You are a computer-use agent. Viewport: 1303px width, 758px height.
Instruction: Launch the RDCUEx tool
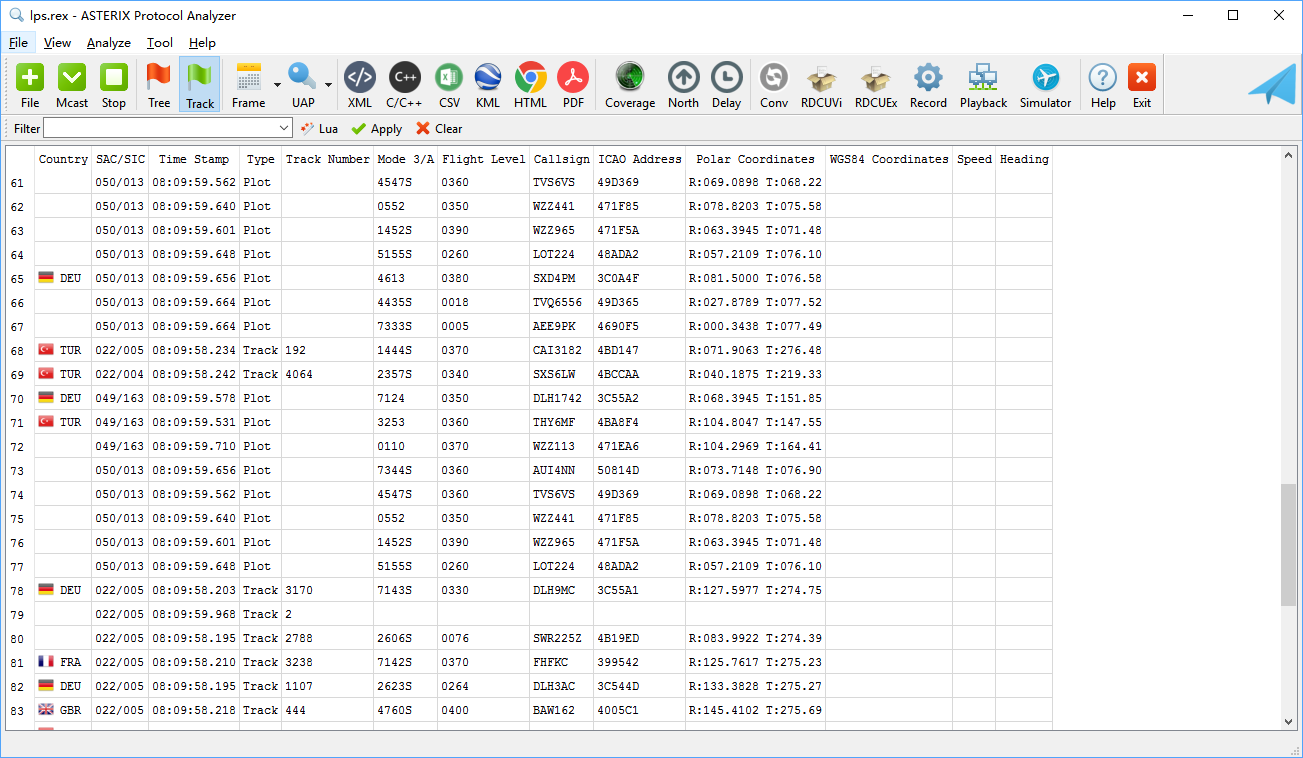(x=876, y=85)
